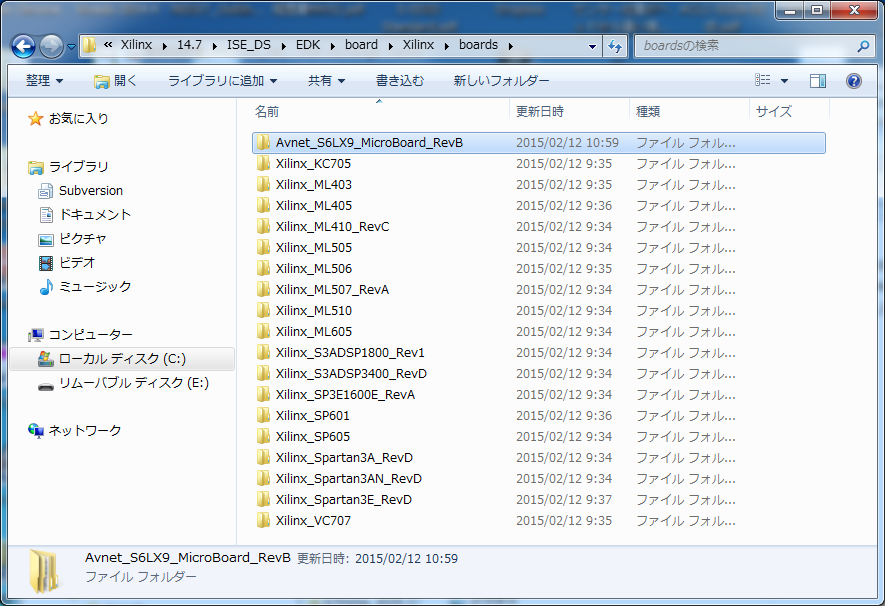The width and height of the screenshot is (885, 606).
Task: Open the address bar history dropdown
Action: [592, 46]
